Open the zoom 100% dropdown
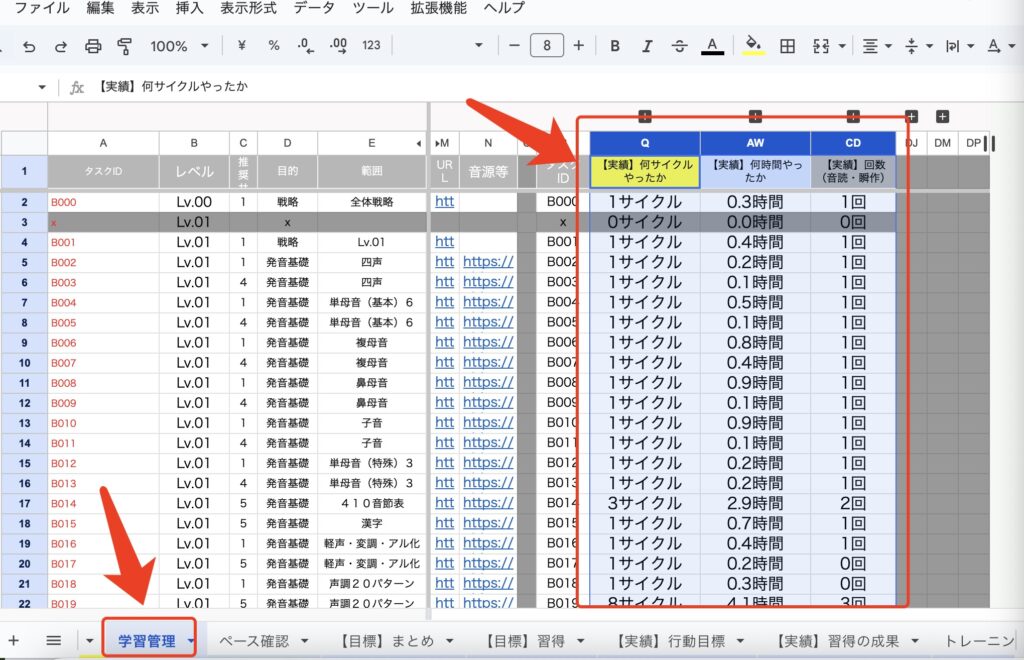1024x660 pixels. click(180, 46)
